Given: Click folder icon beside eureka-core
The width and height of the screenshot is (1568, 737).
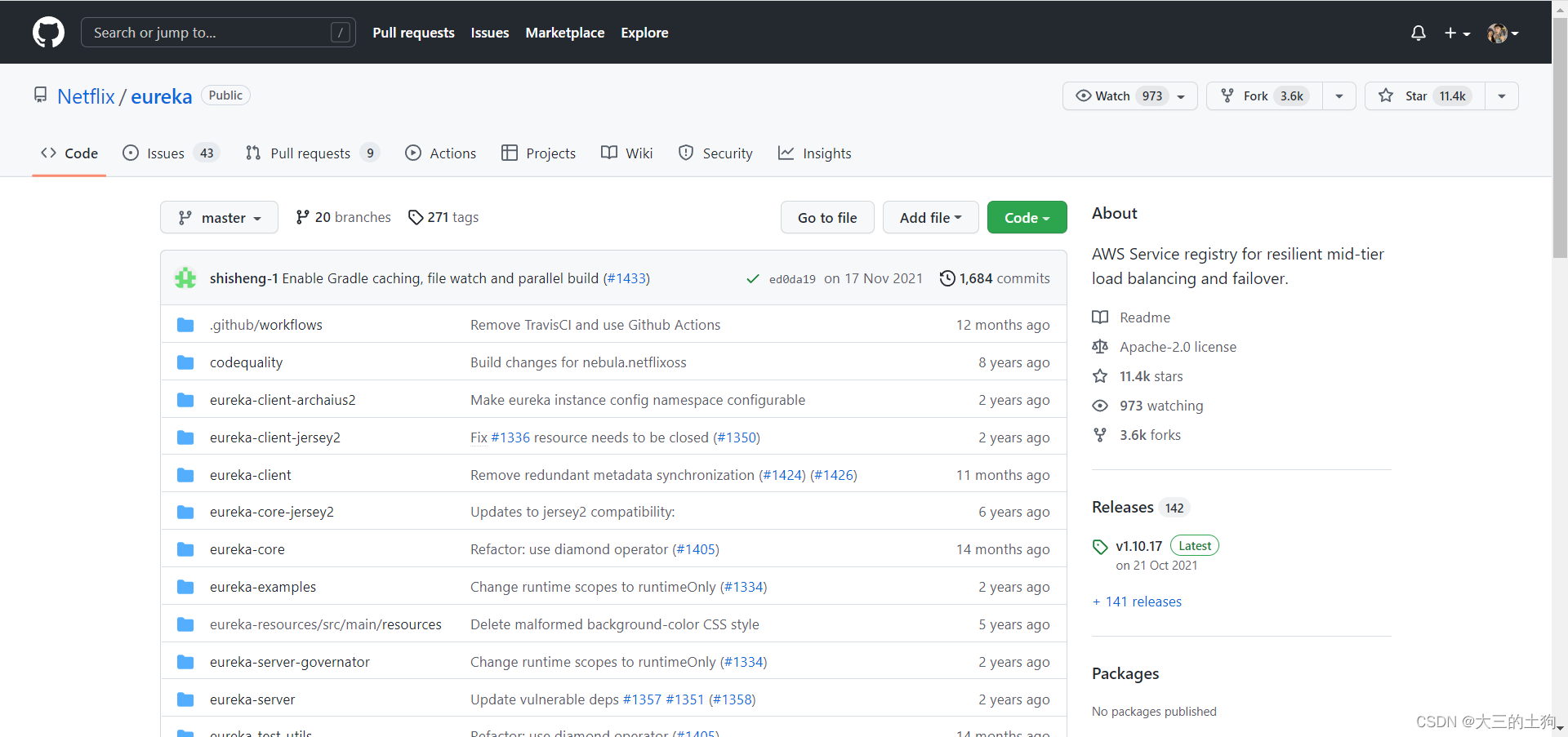Looking at the screenshot, I should pyautogui.click(x=185, y=549).
